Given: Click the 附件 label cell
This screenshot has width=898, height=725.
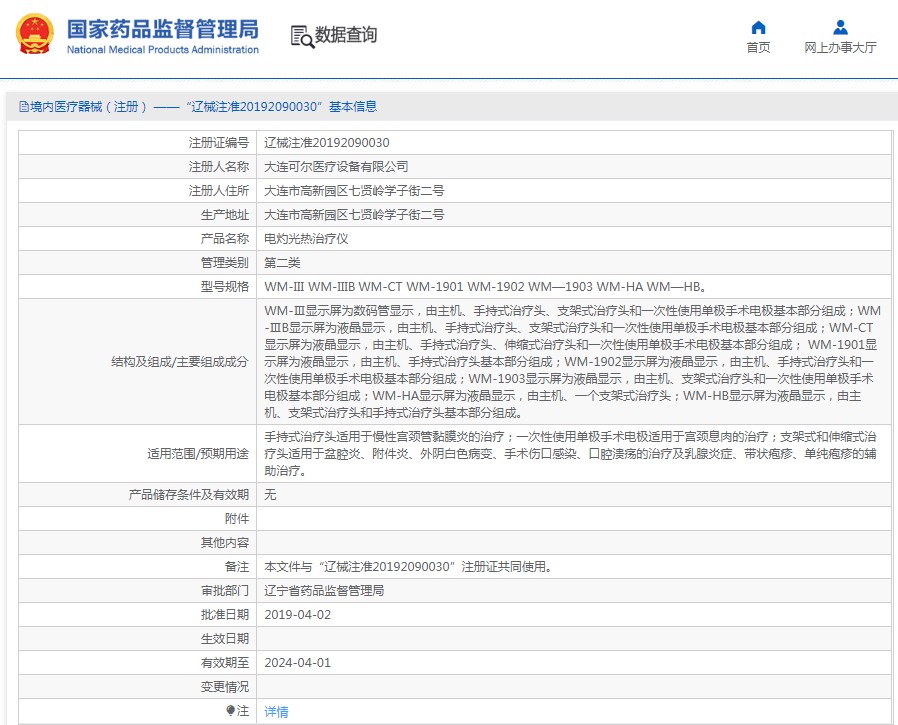Looking at the screenshot, I should click(x=137, y=519).
